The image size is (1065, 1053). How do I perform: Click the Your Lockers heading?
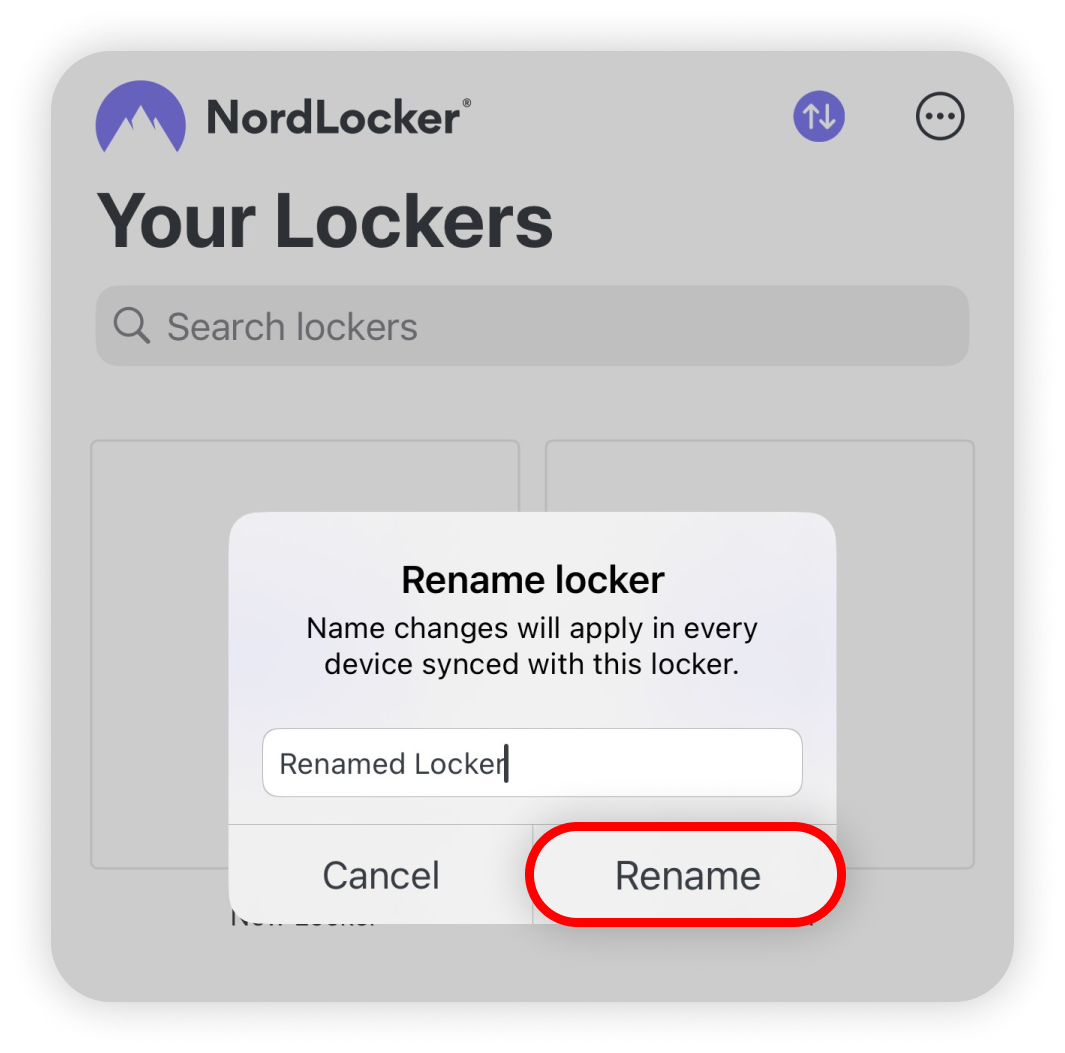click(325, 221)
